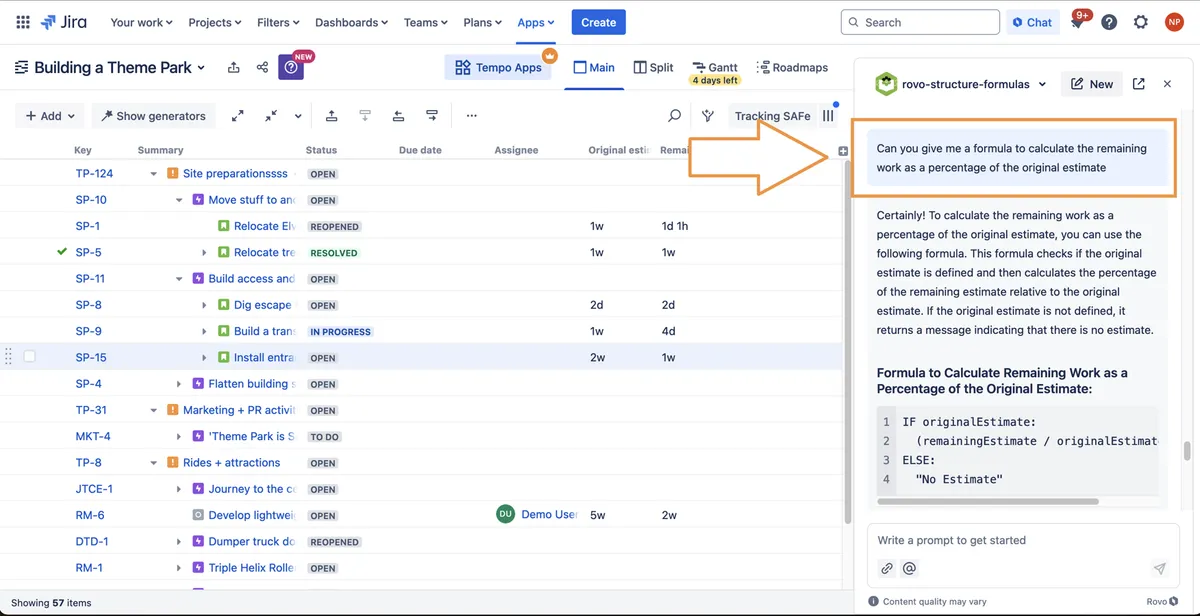
Task: Click the top Search field
Action: coord(921,22)
